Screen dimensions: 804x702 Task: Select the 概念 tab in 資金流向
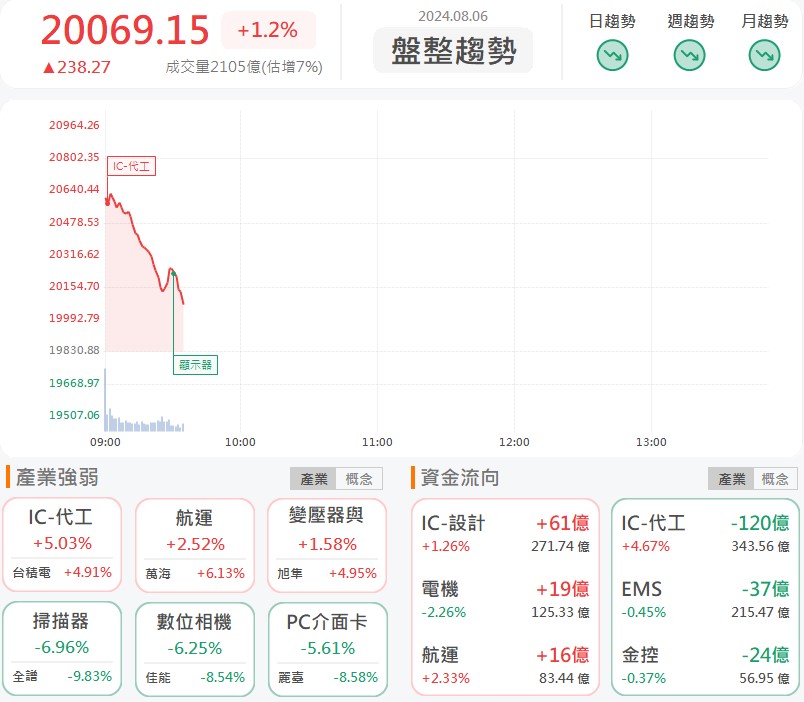point(775,479)
